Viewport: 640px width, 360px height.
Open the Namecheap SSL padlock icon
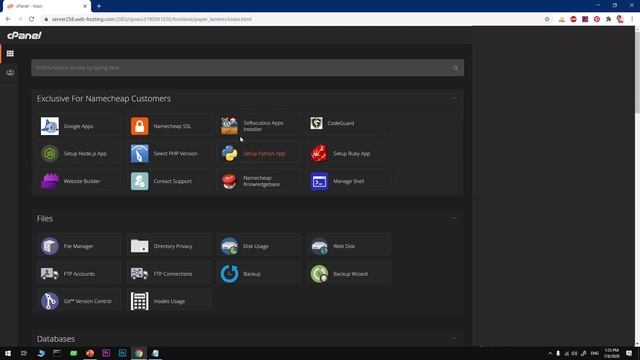(140, 126)
